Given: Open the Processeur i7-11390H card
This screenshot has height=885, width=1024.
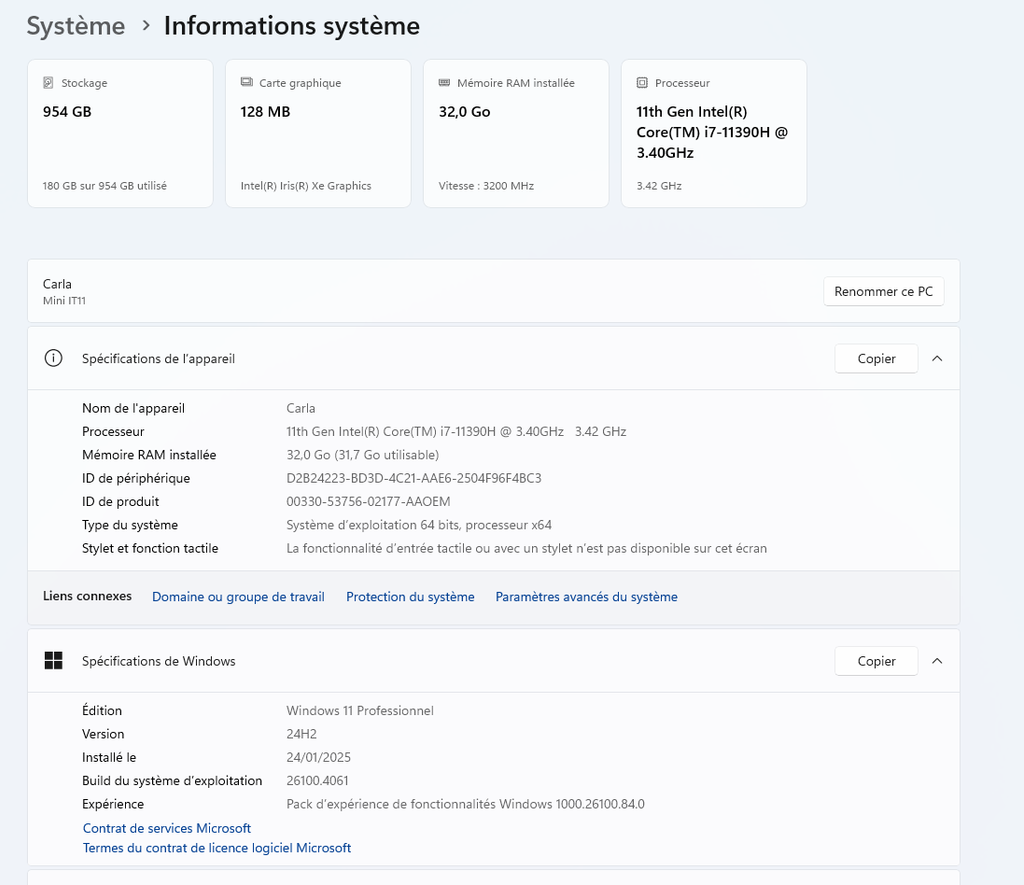Looking at the screenshot, I should click(714, 133).
